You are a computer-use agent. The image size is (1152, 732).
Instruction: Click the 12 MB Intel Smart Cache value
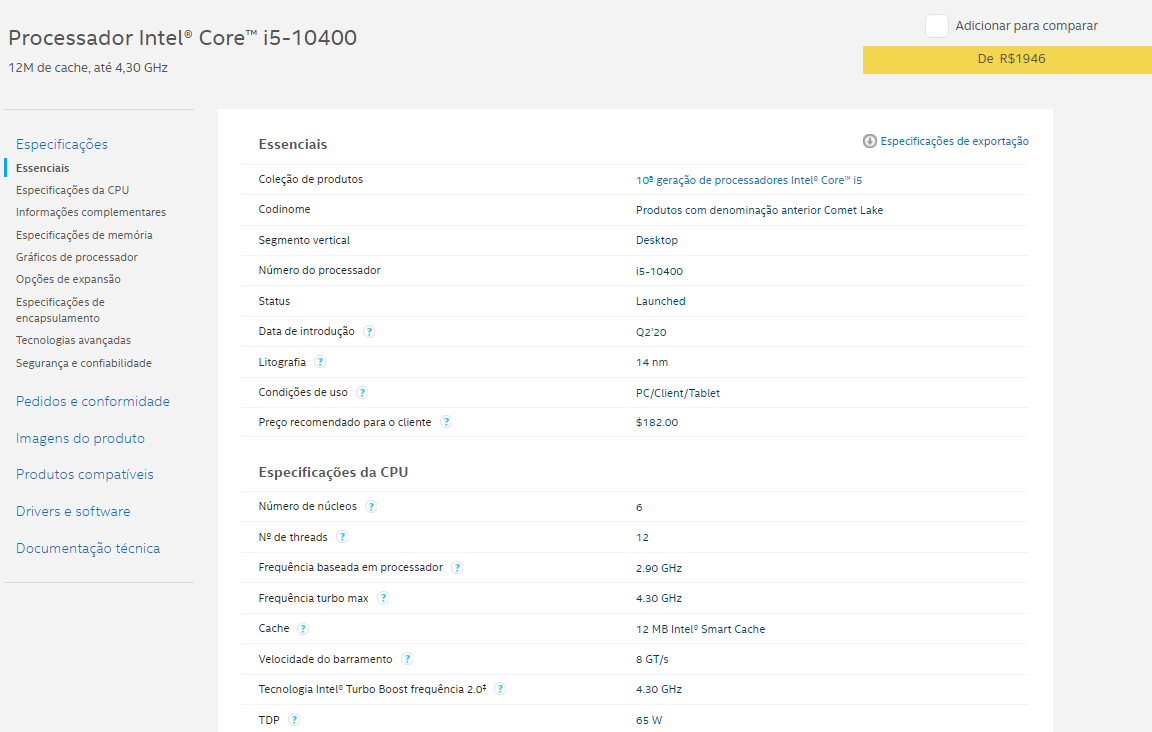point(701,629)
